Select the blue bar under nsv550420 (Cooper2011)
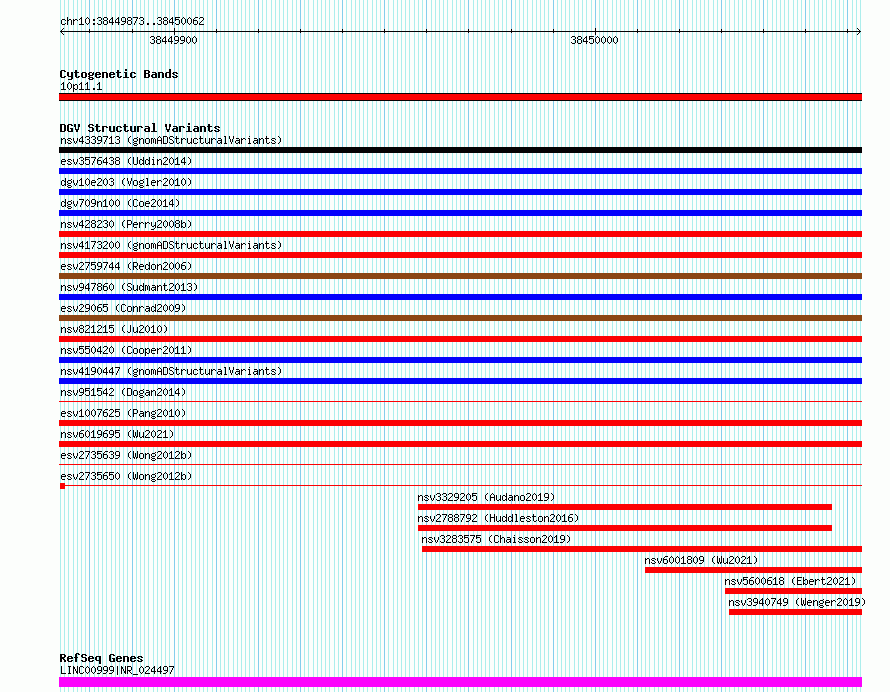Screen dimensions: 890x692 point(460,360)
